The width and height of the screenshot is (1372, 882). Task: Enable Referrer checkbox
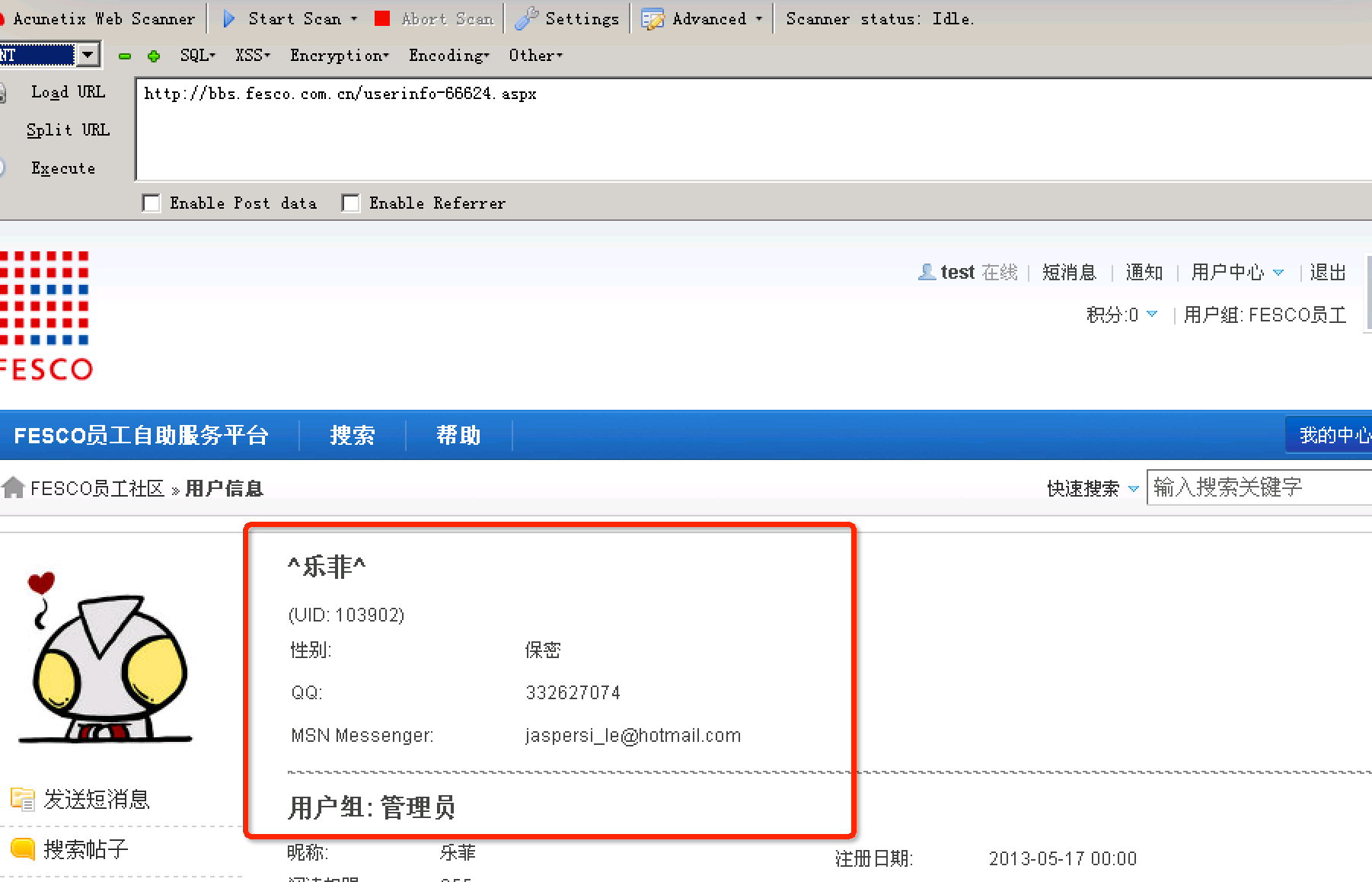[x=351, y=203]
